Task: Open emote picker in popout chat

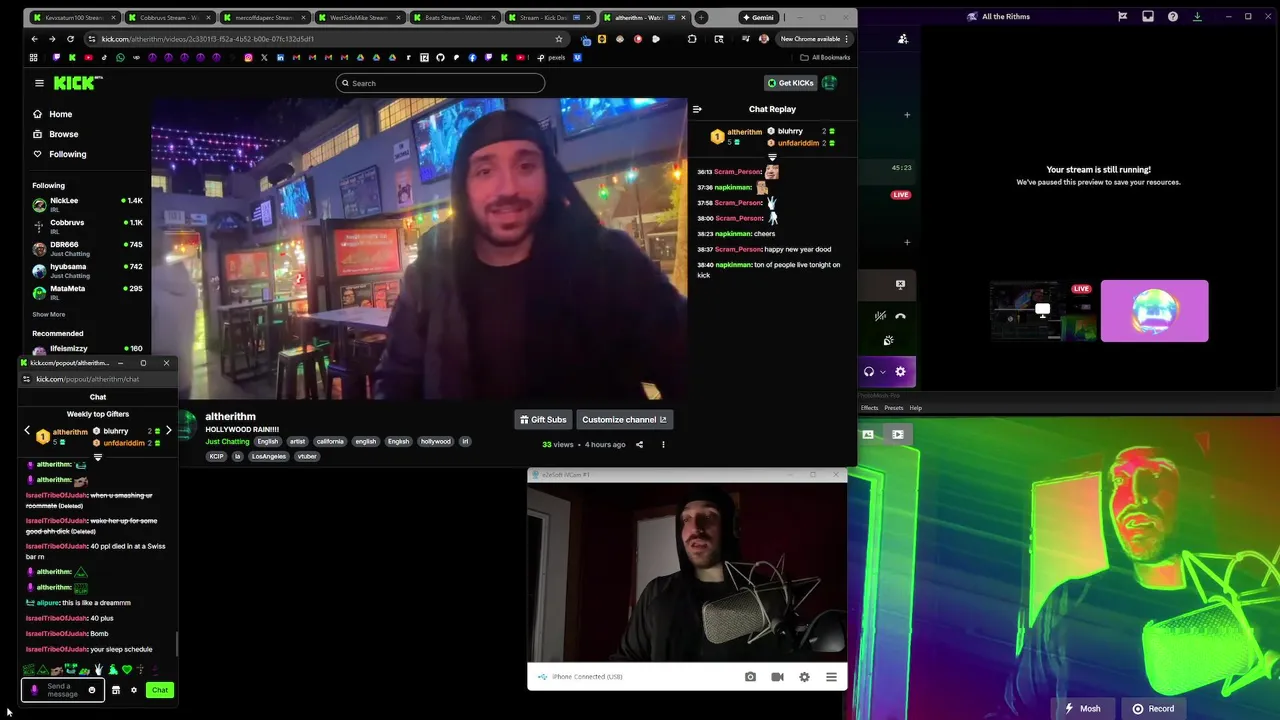Action: (x=92, y=690)
